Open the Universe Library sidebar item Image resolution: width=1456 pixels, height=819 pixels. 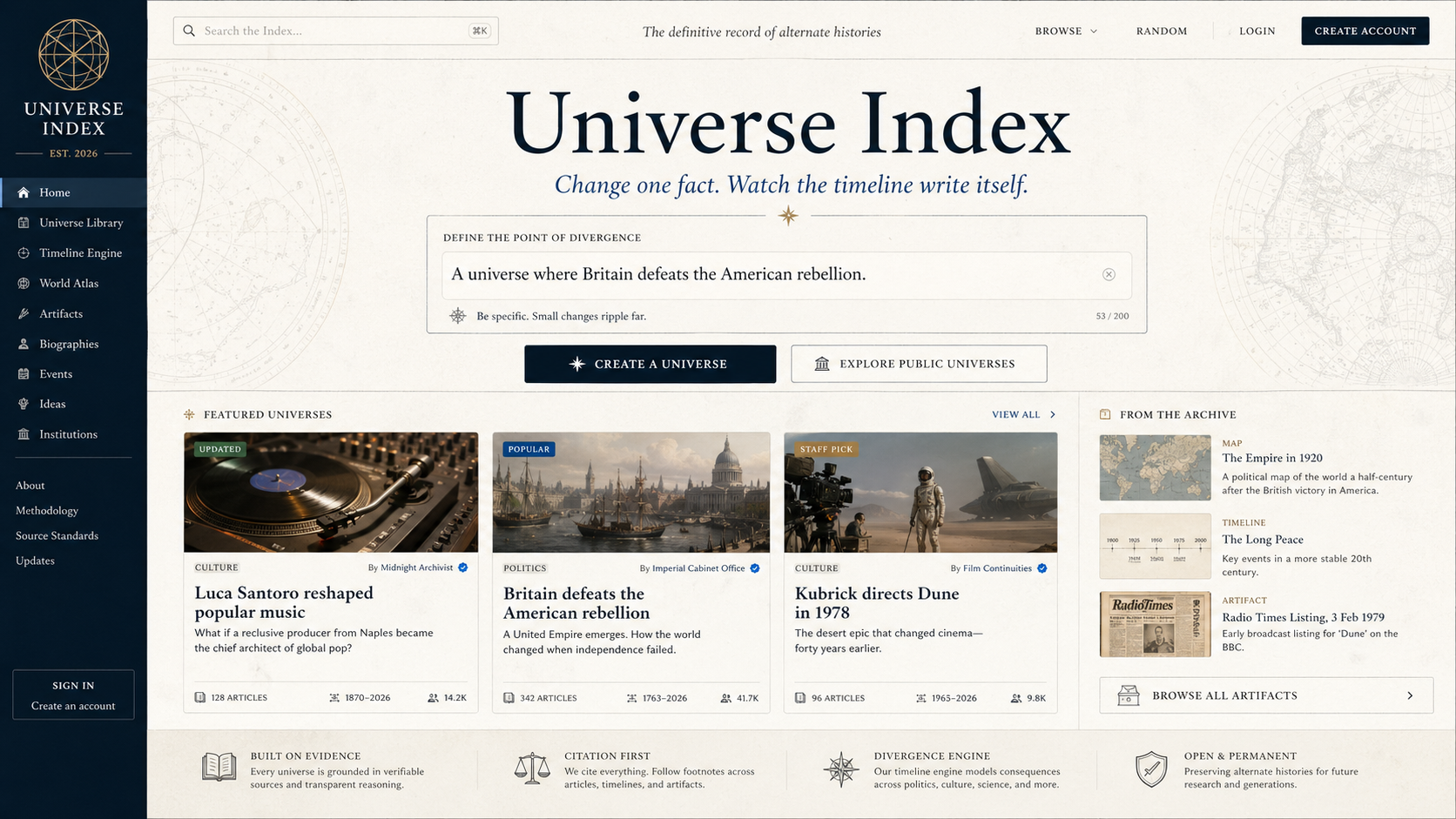pyautogui.click(x=81, y=223)
